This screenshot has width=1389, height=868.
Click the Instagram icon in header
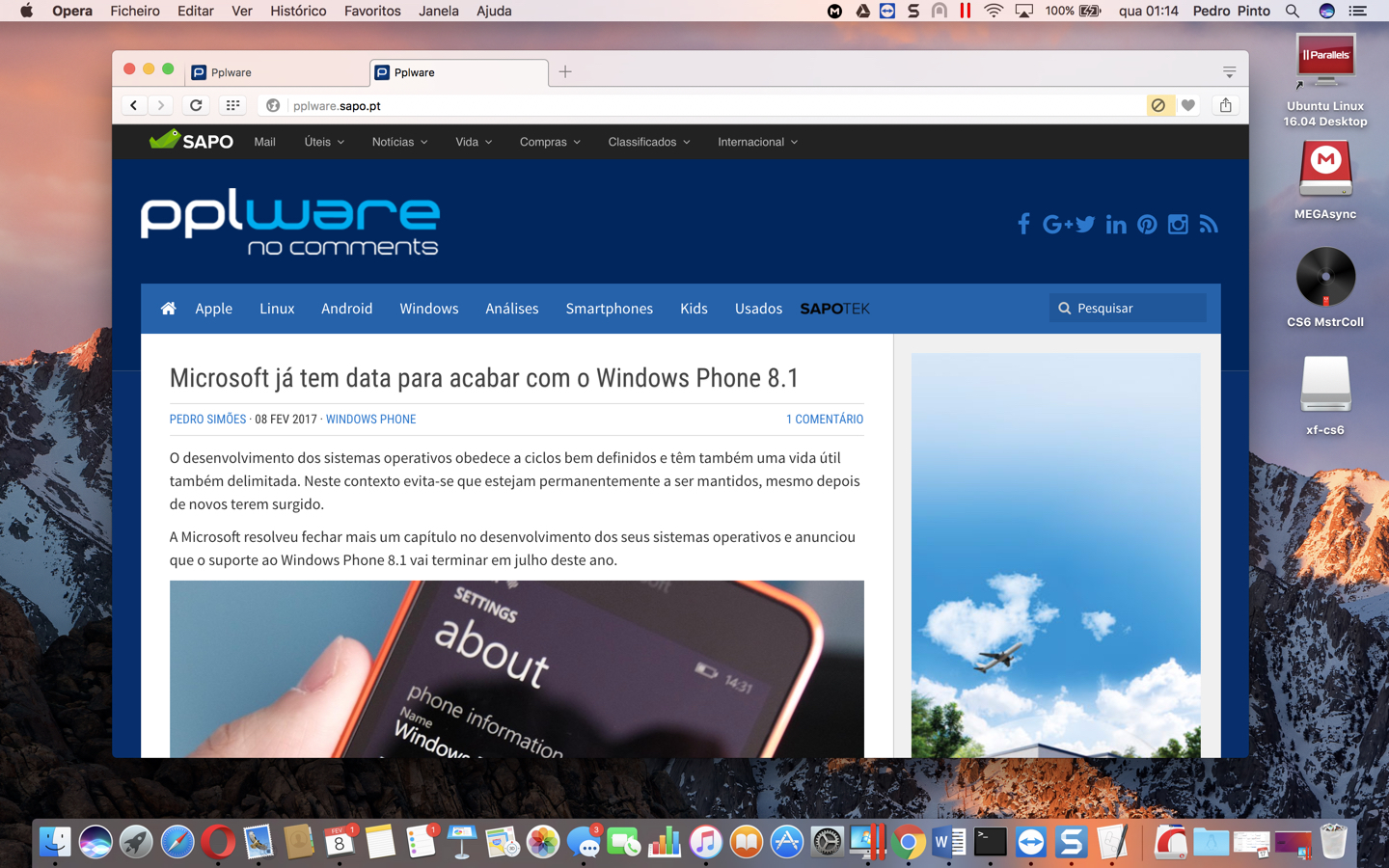[1178, 225]
